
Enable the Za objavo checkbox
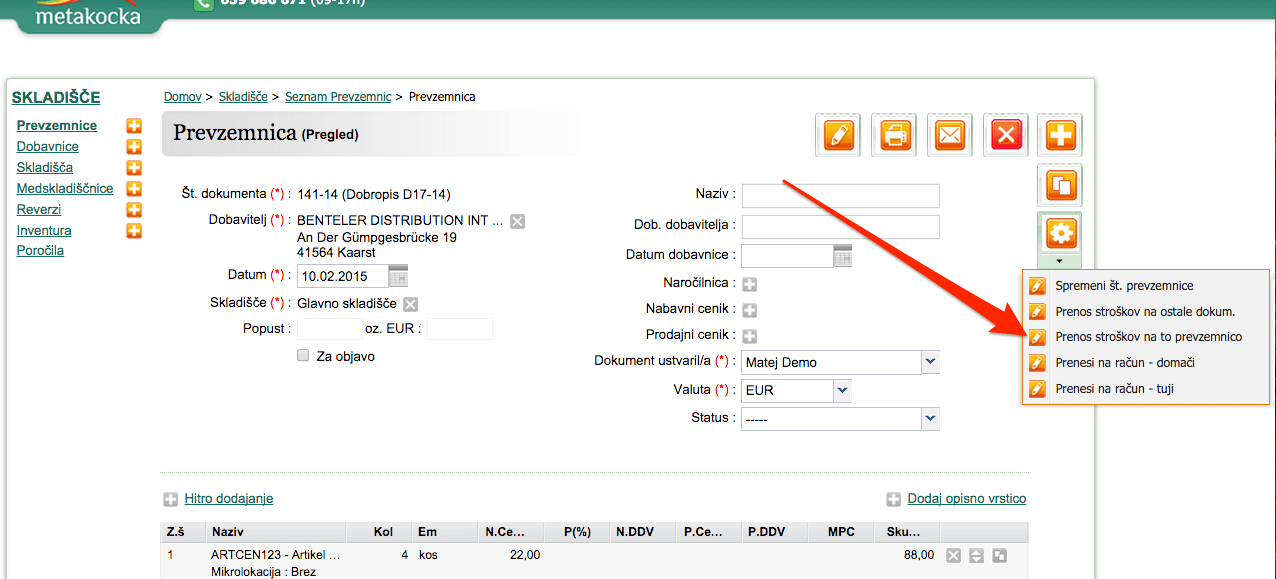303,355
